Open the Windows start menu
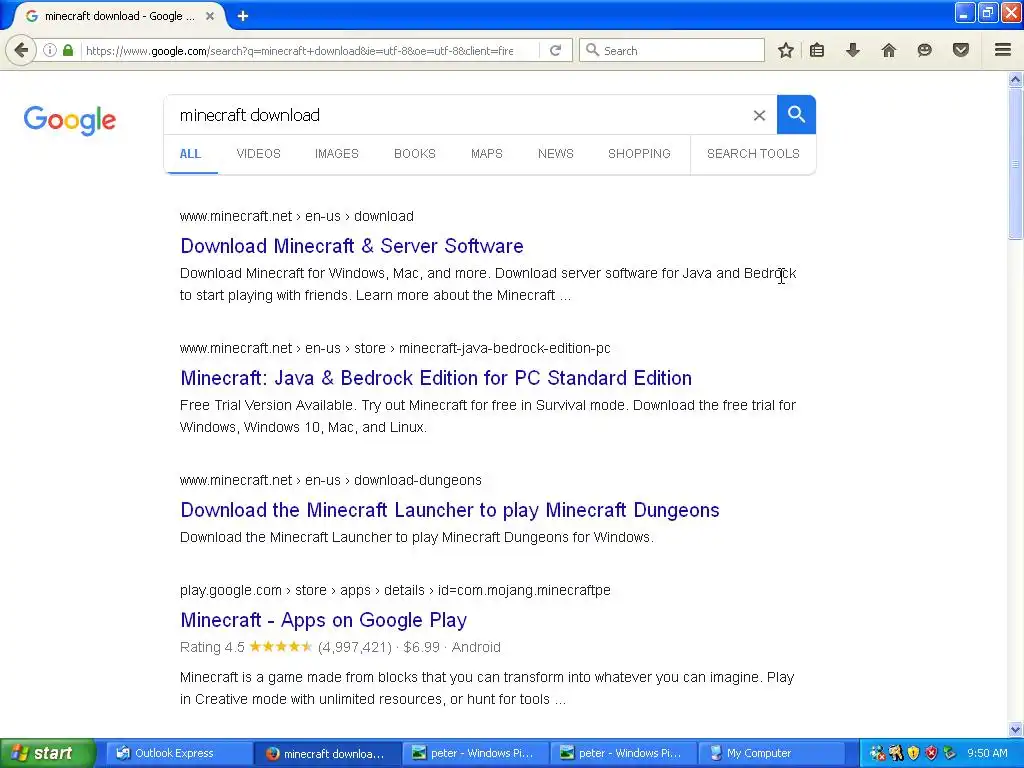Screen dimensions: 1024x768 pos(48,753)
